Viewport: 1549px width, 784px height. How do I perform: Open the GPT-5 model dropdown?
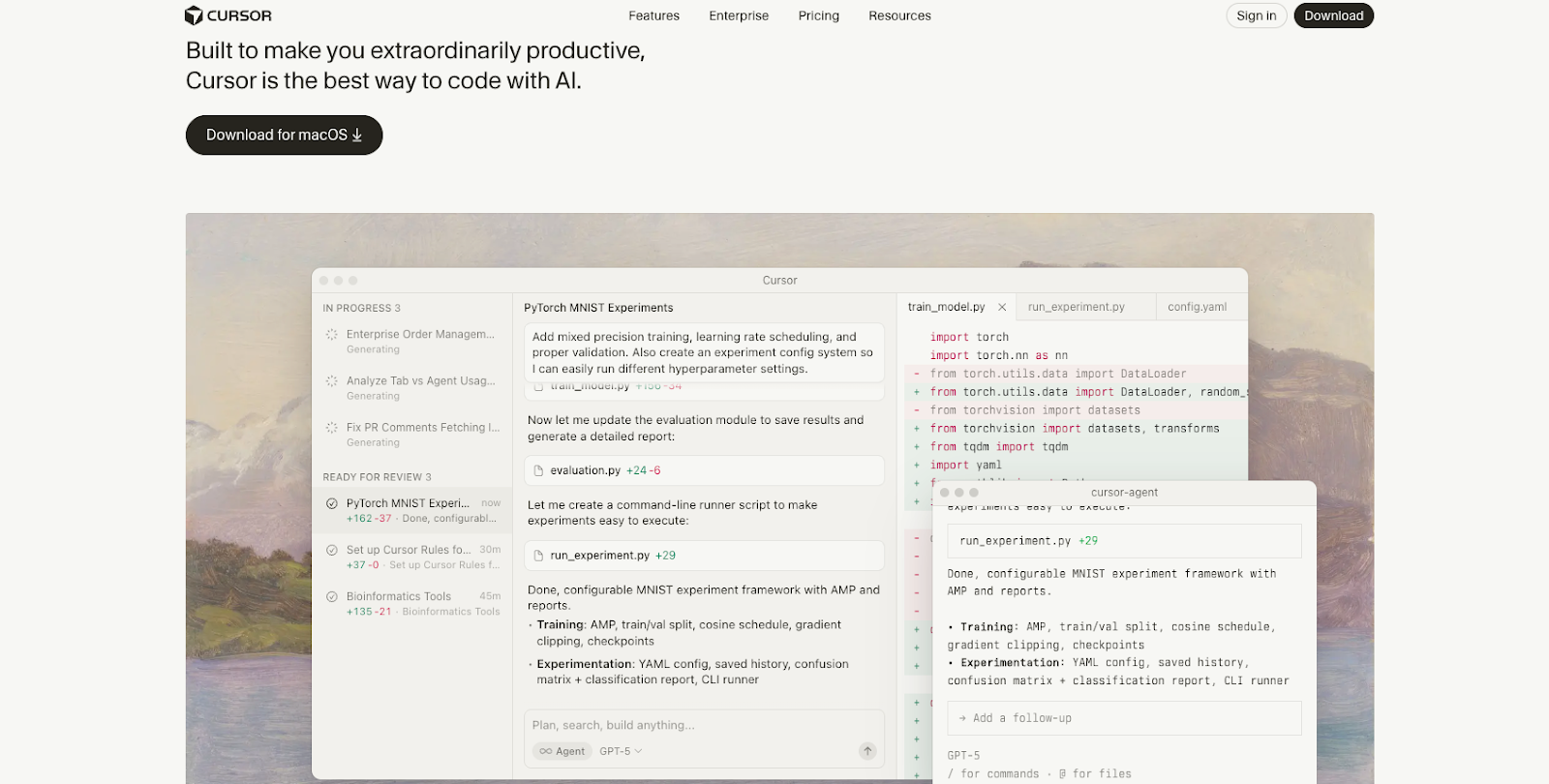620,751
